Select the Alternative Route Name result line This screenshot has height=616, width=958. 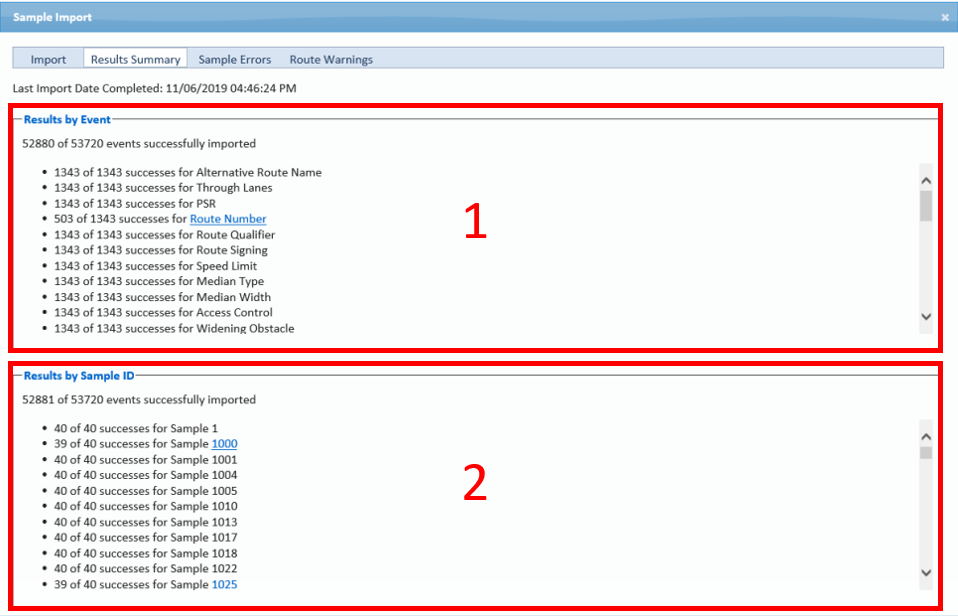click(x=188, y=172)
